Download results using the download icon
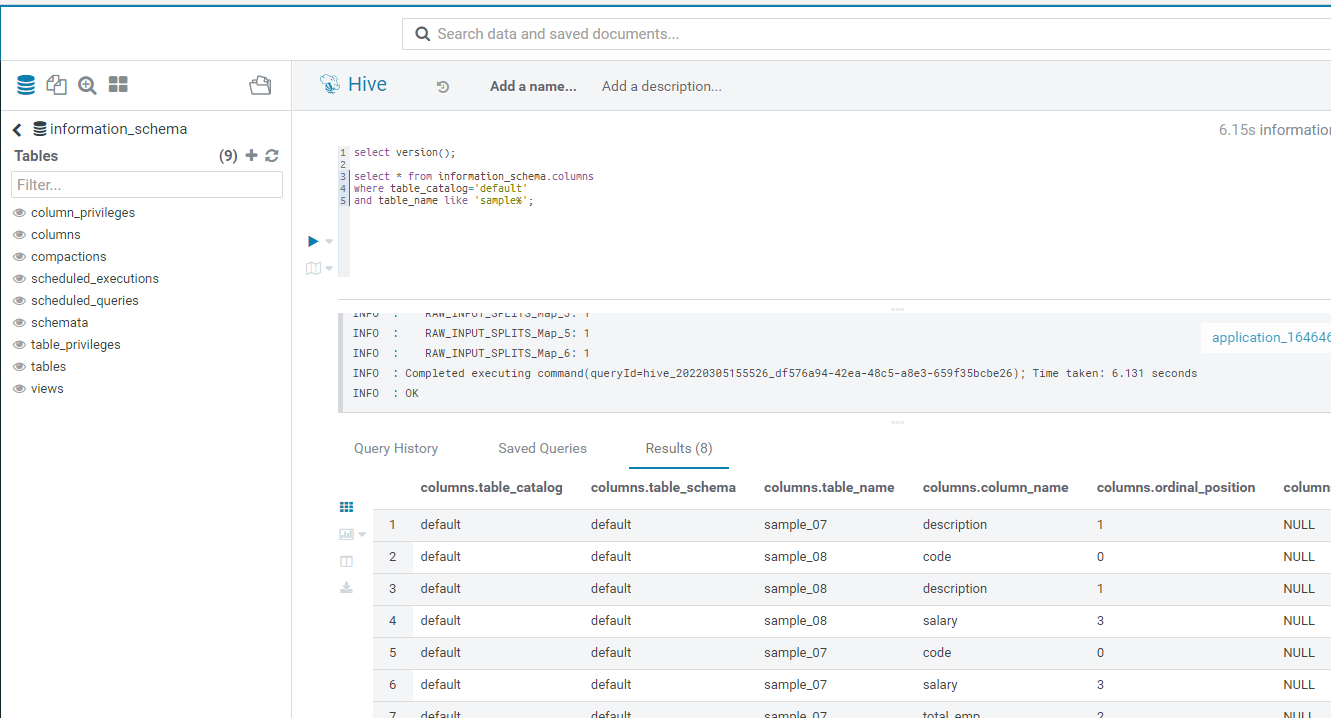1331x718 pixels. pyautogui.click(x=347, y=588)
